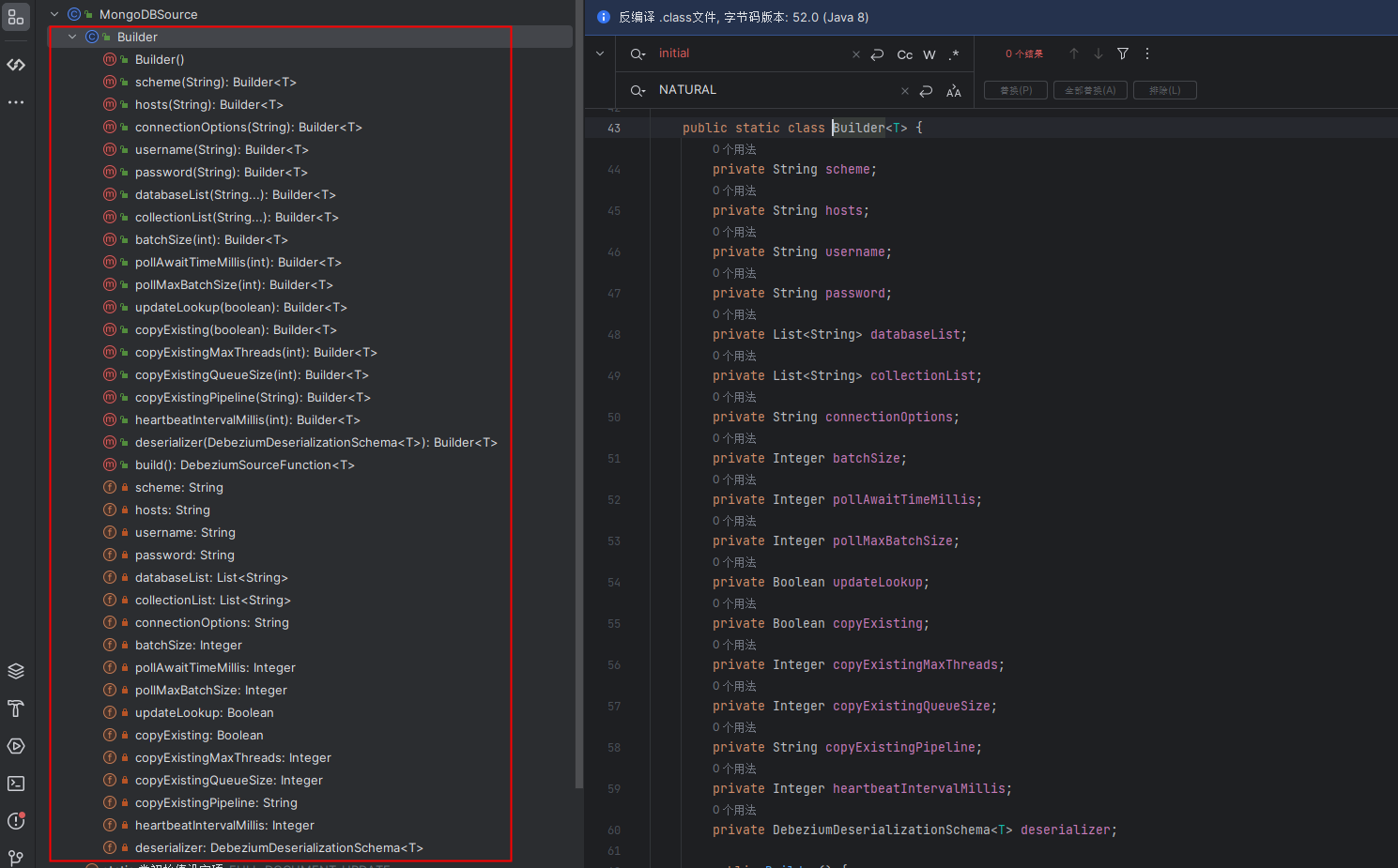The width and height of the screenshot is (1398, 868).
Task: Click the code brackets sidebar icon
Action: [16, 65]
